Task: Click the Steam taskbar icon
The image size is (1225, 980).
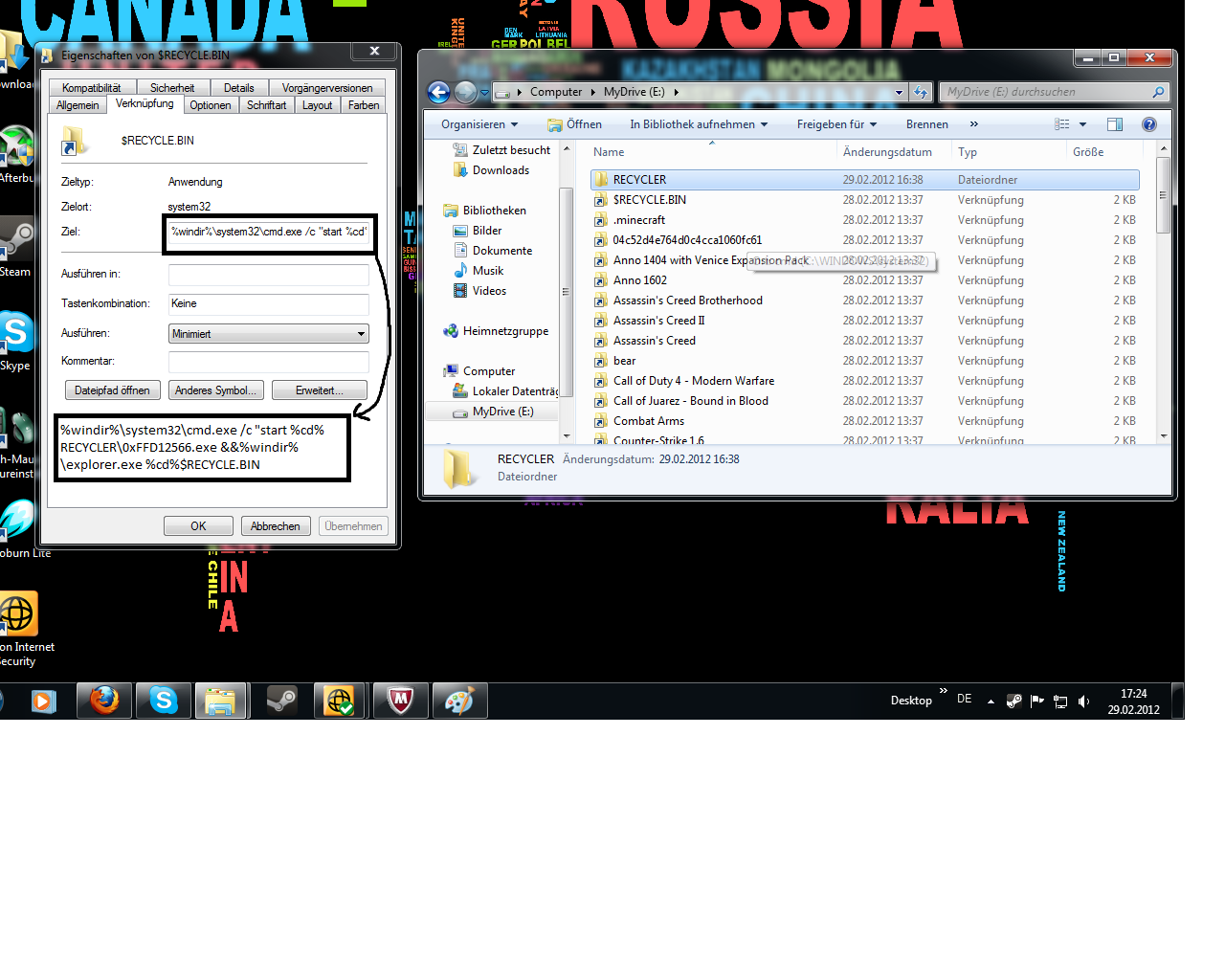Action: point(280,701)
